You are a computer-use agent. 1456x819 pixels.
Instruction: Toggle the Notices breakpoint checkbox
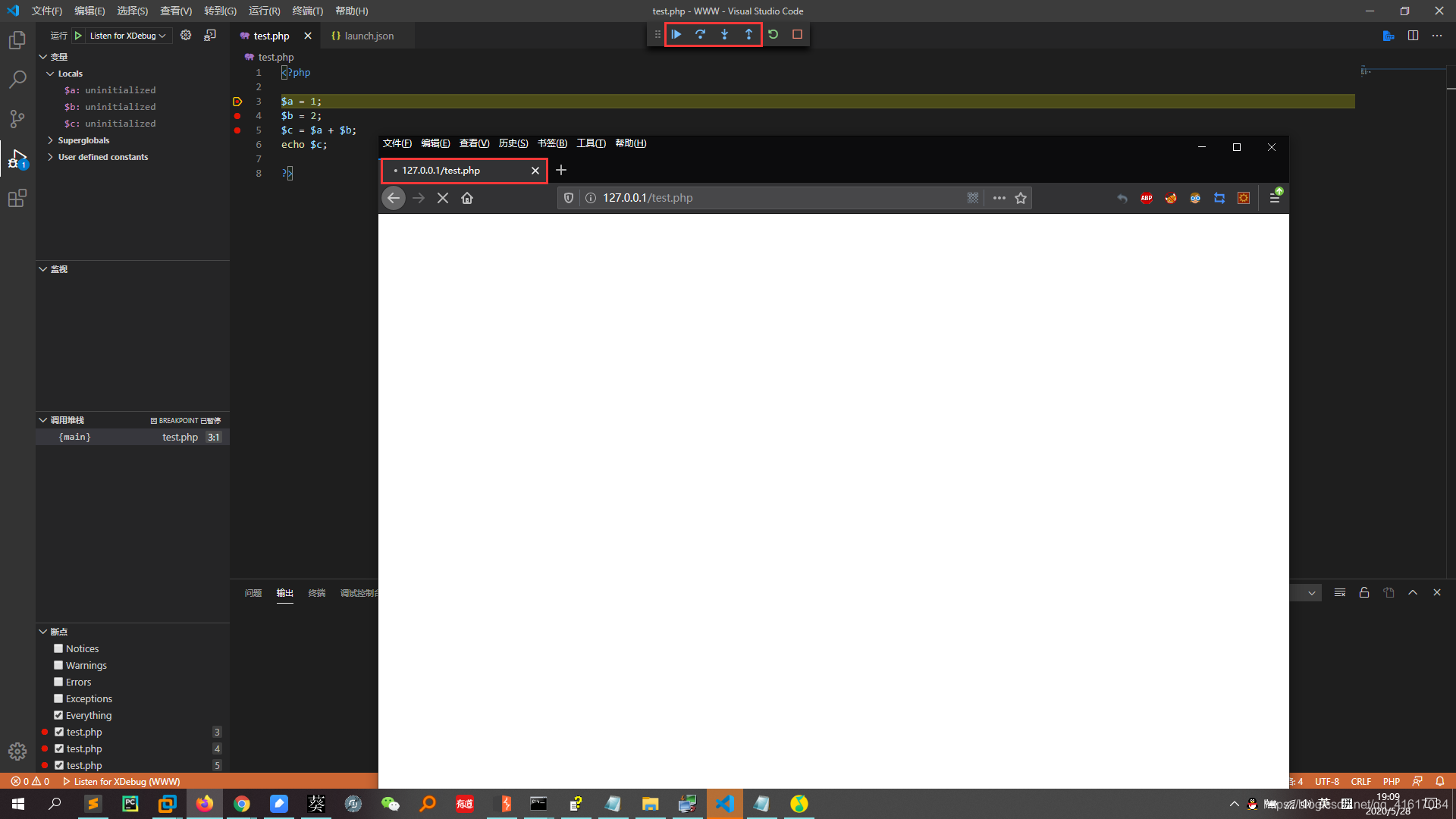coord(58,648)
